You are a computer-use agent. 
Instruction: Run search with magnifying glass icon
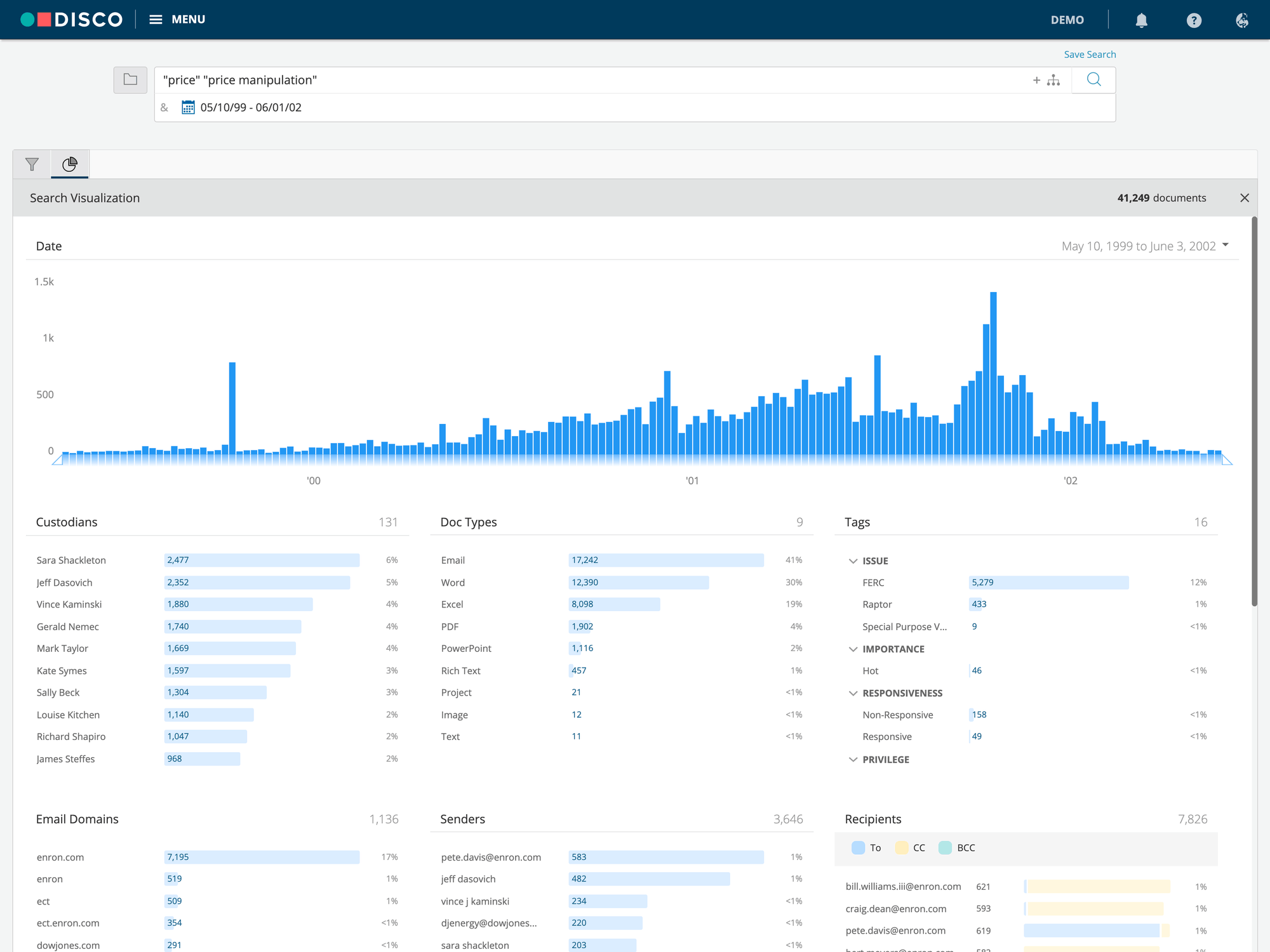coord(1093,80)
